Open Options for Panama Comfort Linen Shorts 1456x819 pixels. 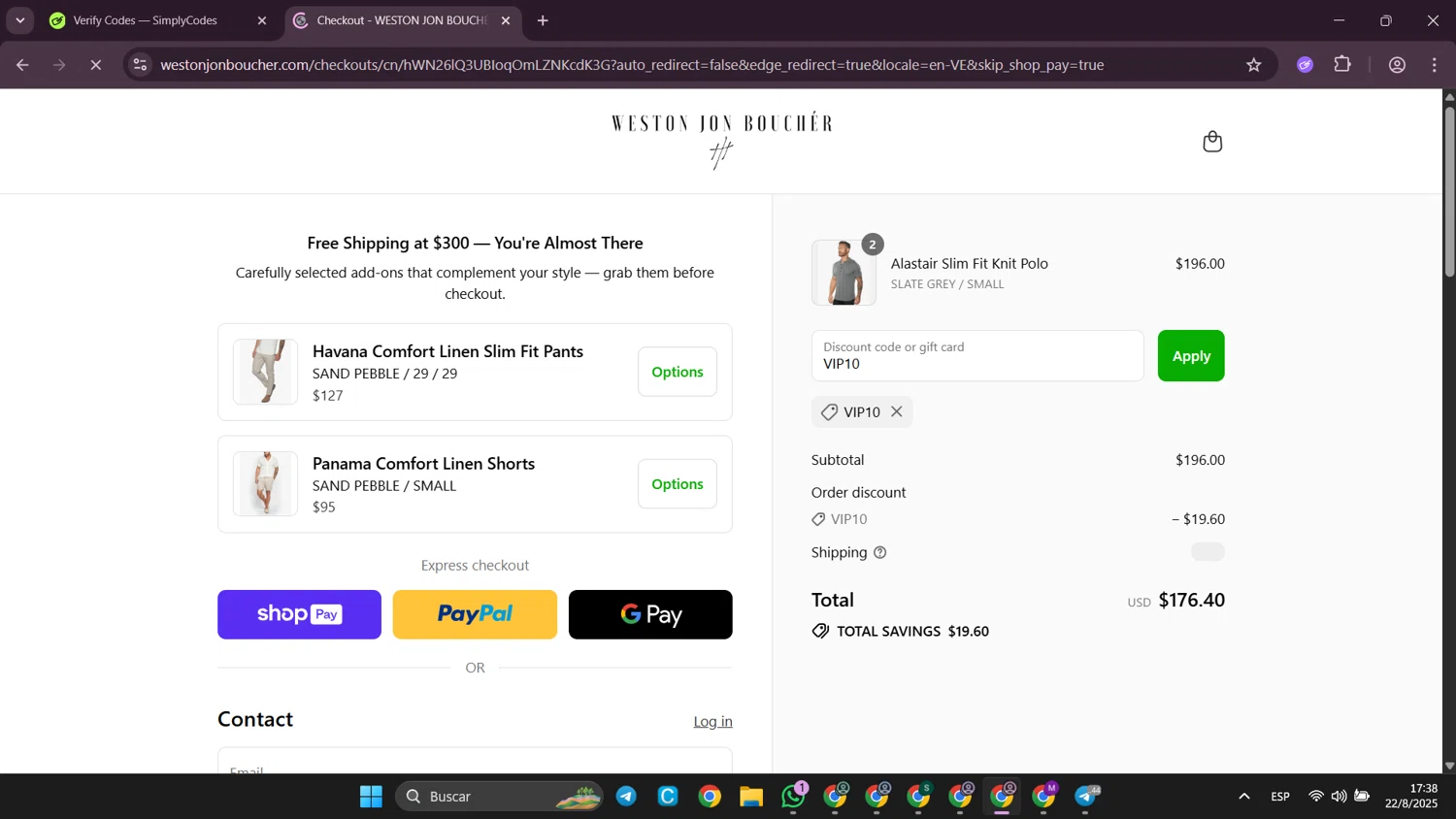[677, 484]
